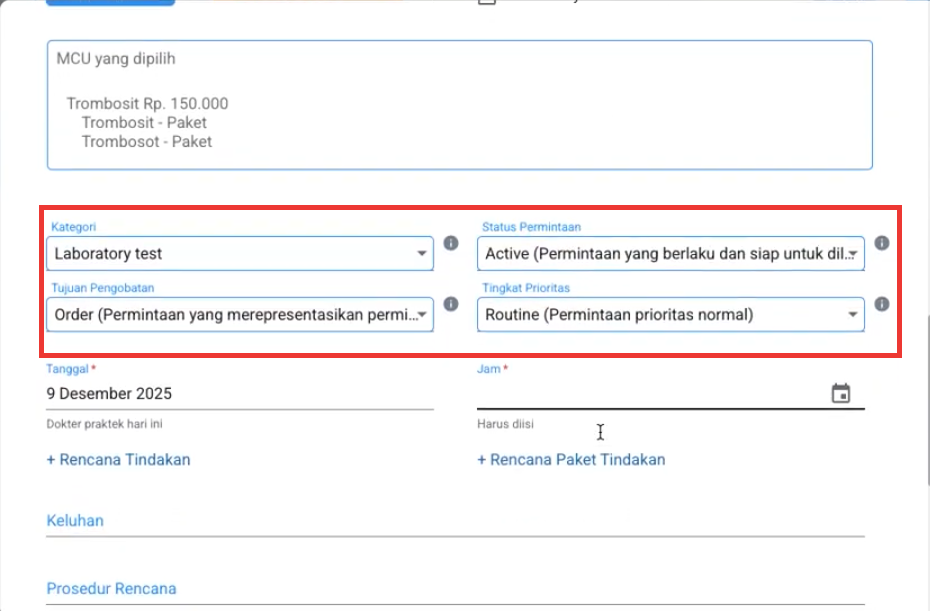Image resolution: width=930 pixels, height=611 pixels.
Task: Click the MCU yang dipilih box heading
Action: click(116, 59)
